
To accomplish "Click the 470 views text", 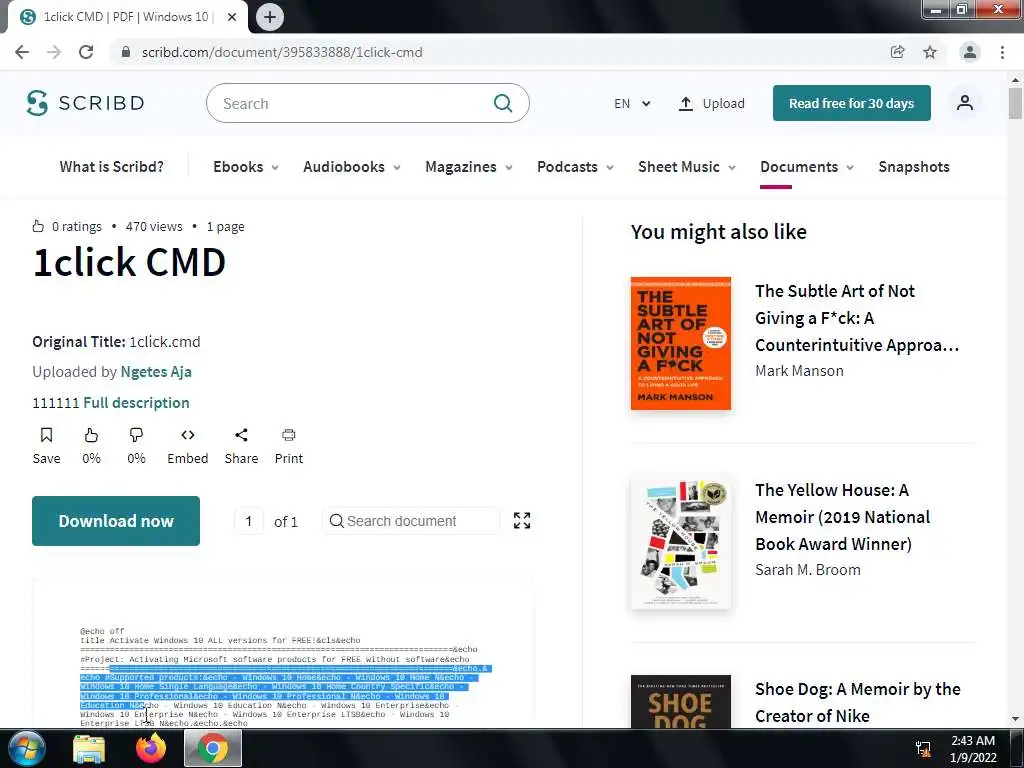I will 154,227.
